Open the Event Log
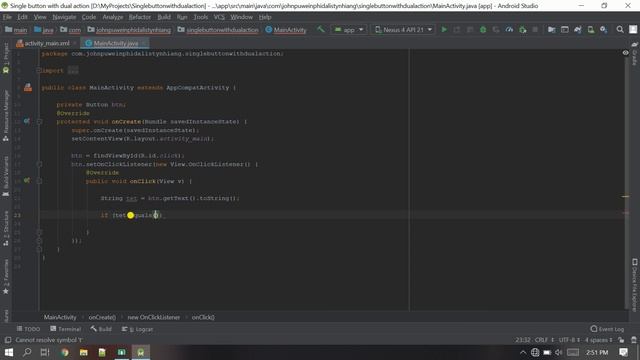 (x=607, y=329)
